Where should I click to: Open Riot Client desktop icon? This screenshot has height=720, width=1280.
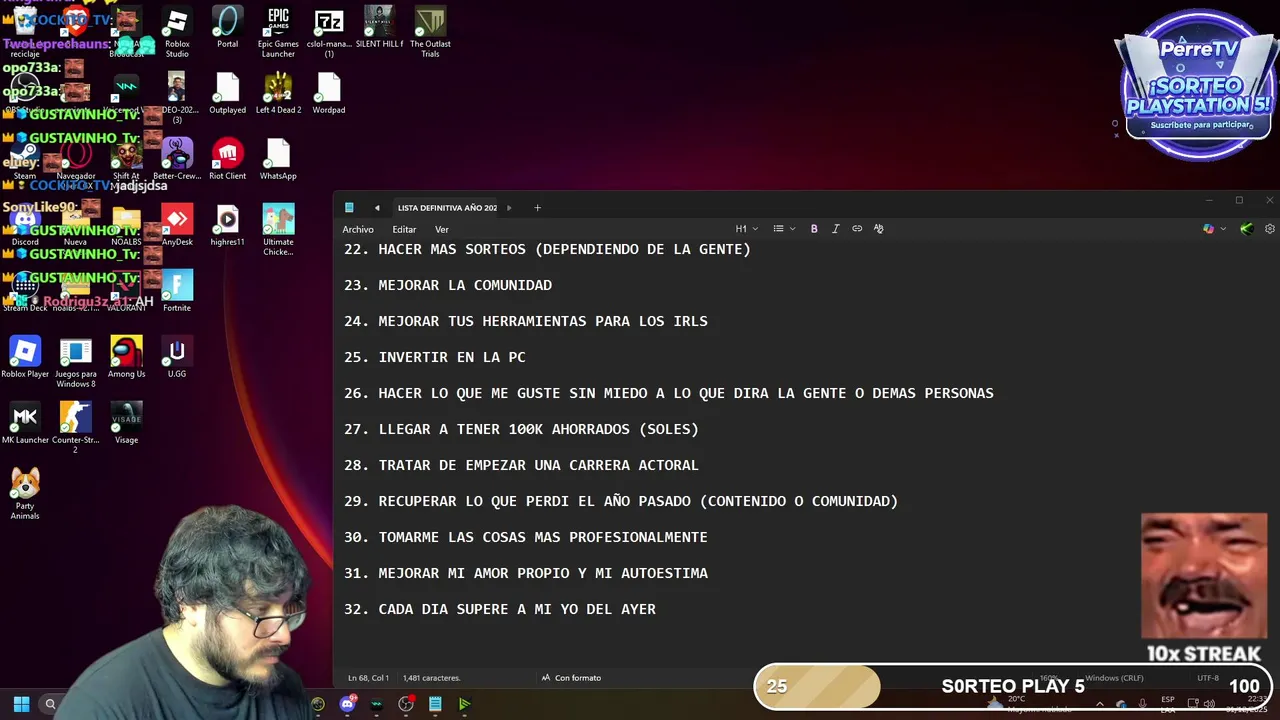point(228,160)
